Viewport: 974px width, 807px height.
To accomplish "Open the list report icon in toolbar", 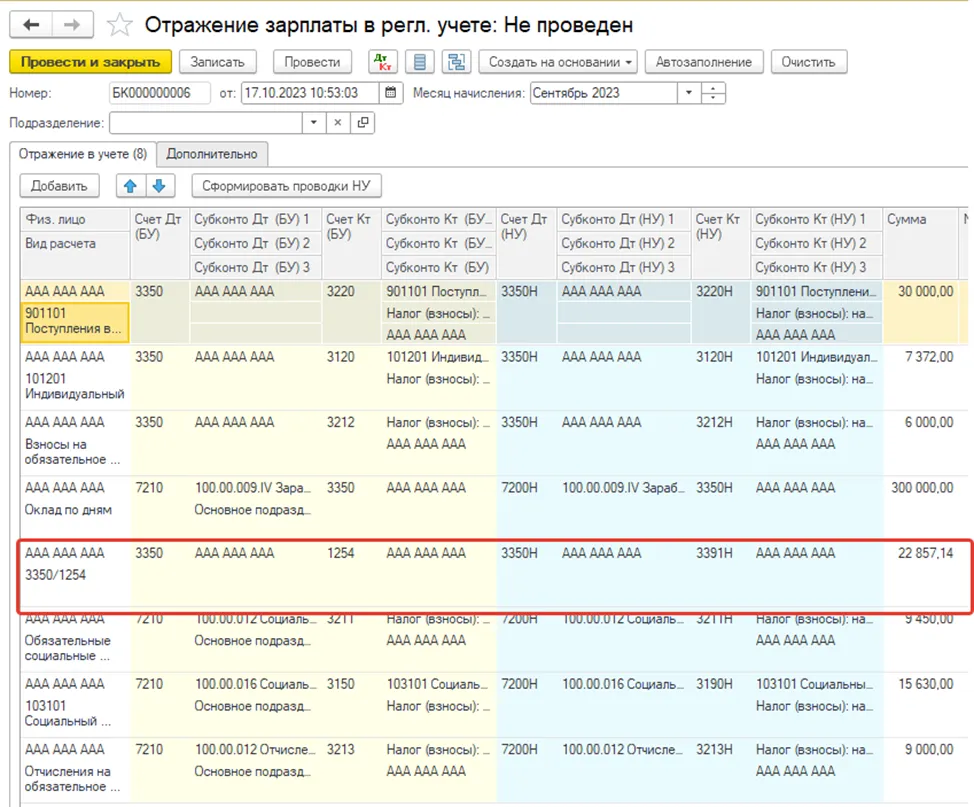I will coord(420,62).
